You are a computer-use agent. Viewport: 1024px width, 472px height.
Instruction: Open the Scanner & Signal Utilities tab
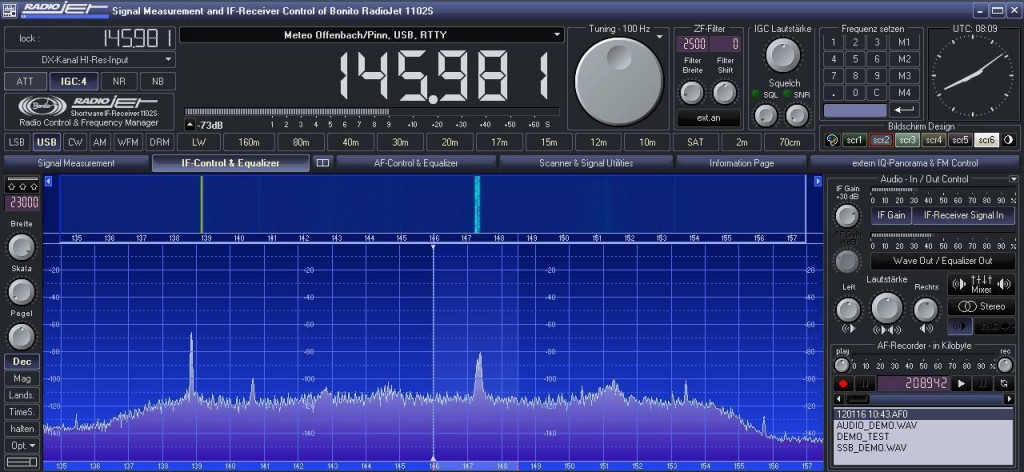click(585, 162)
